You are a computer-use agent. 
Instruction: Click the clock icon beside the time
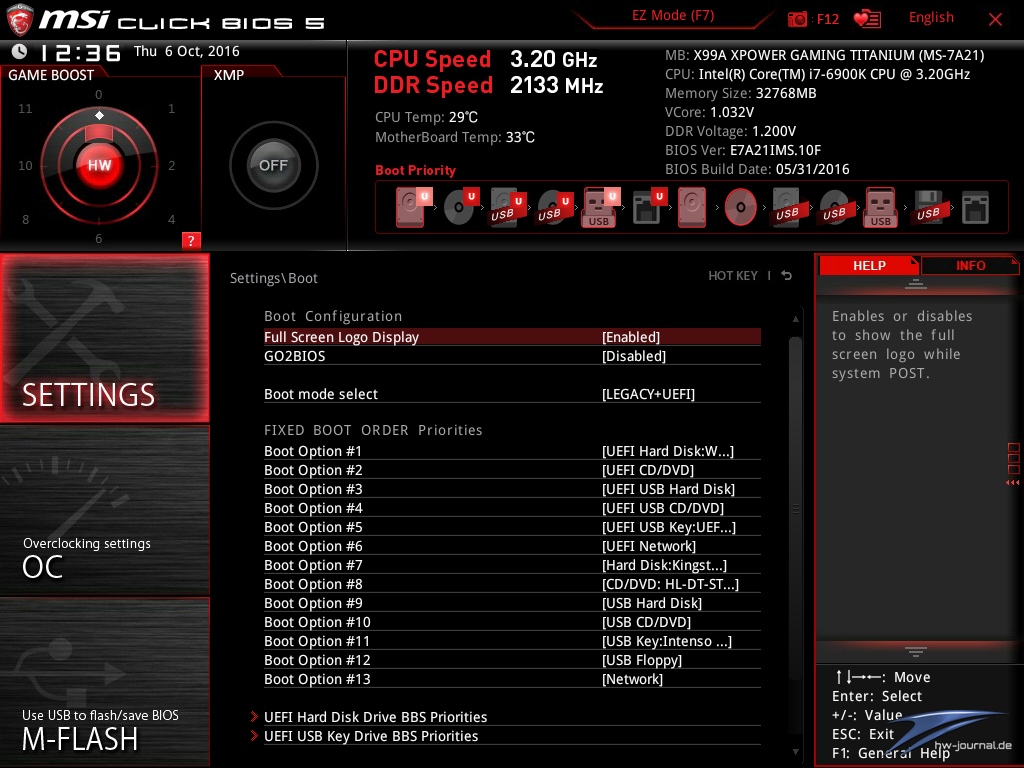20,51
